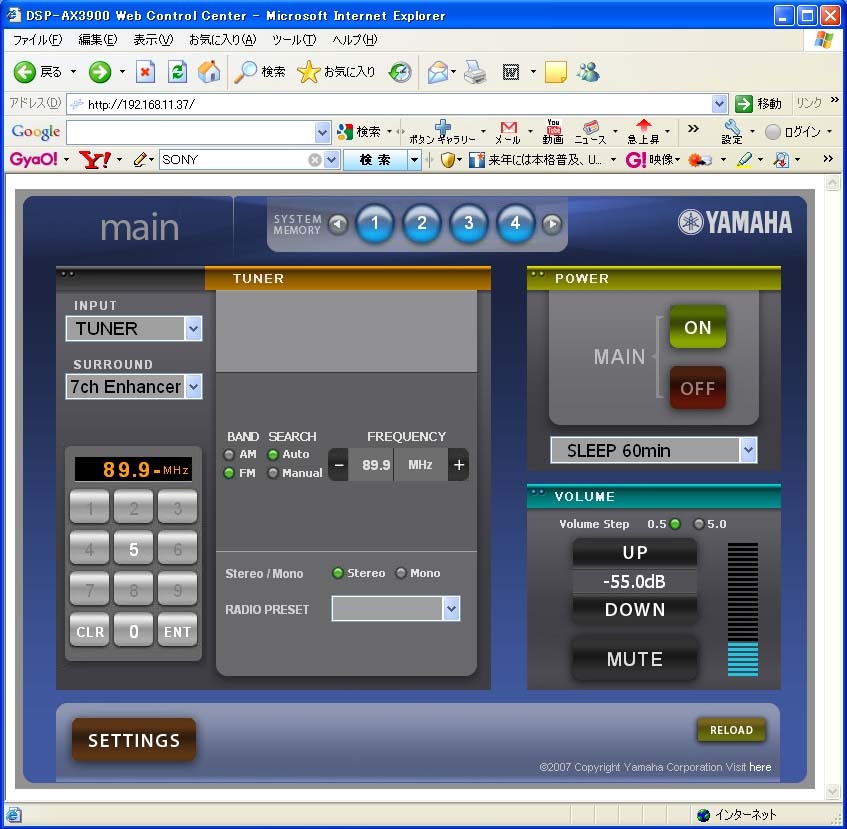Click the Yahoo Y! logo icon
The image size is (847, 829).
coord(95,159)
